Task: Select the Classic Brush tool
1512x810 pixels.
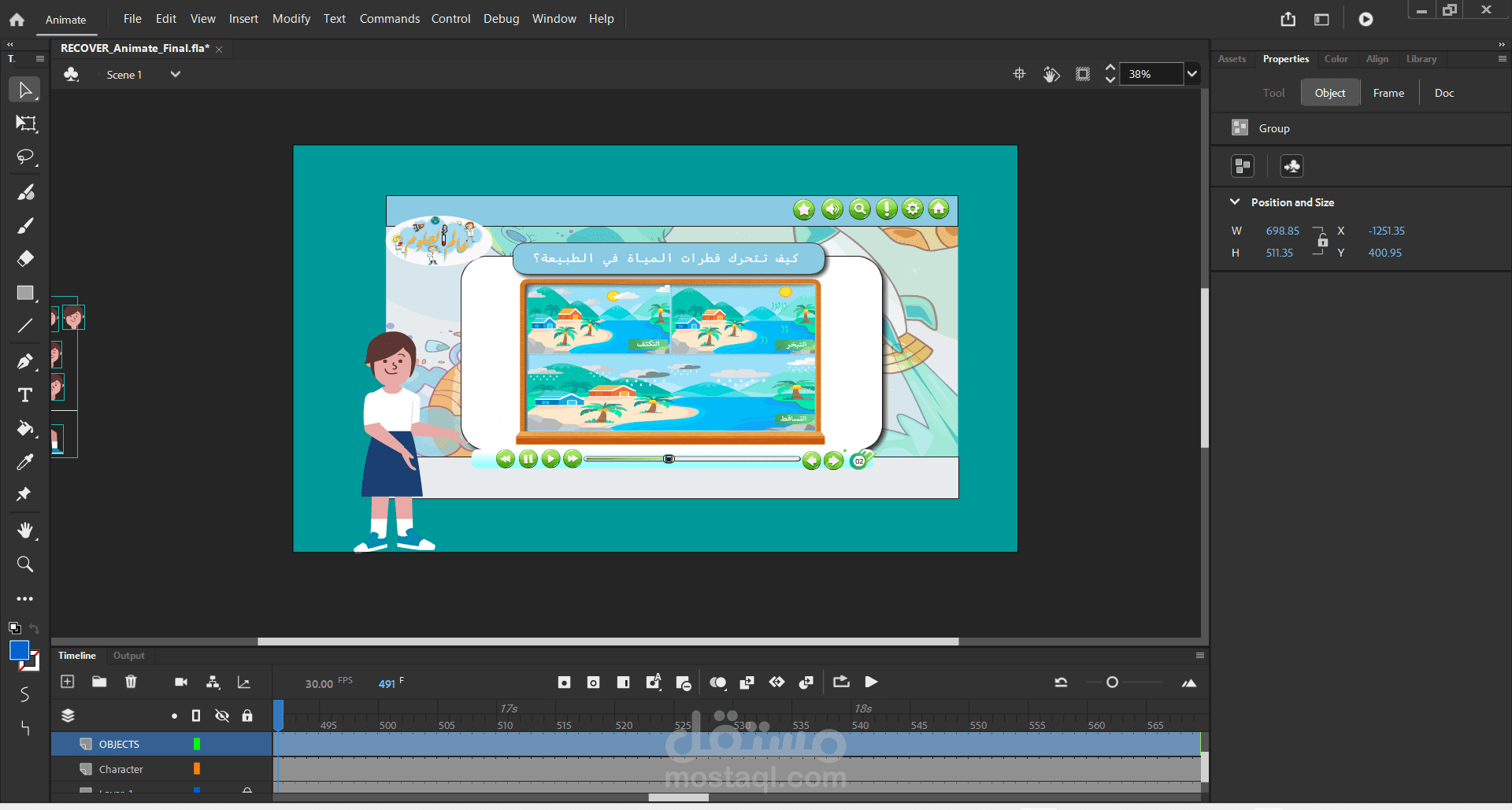Action: (x=25, y=226)
